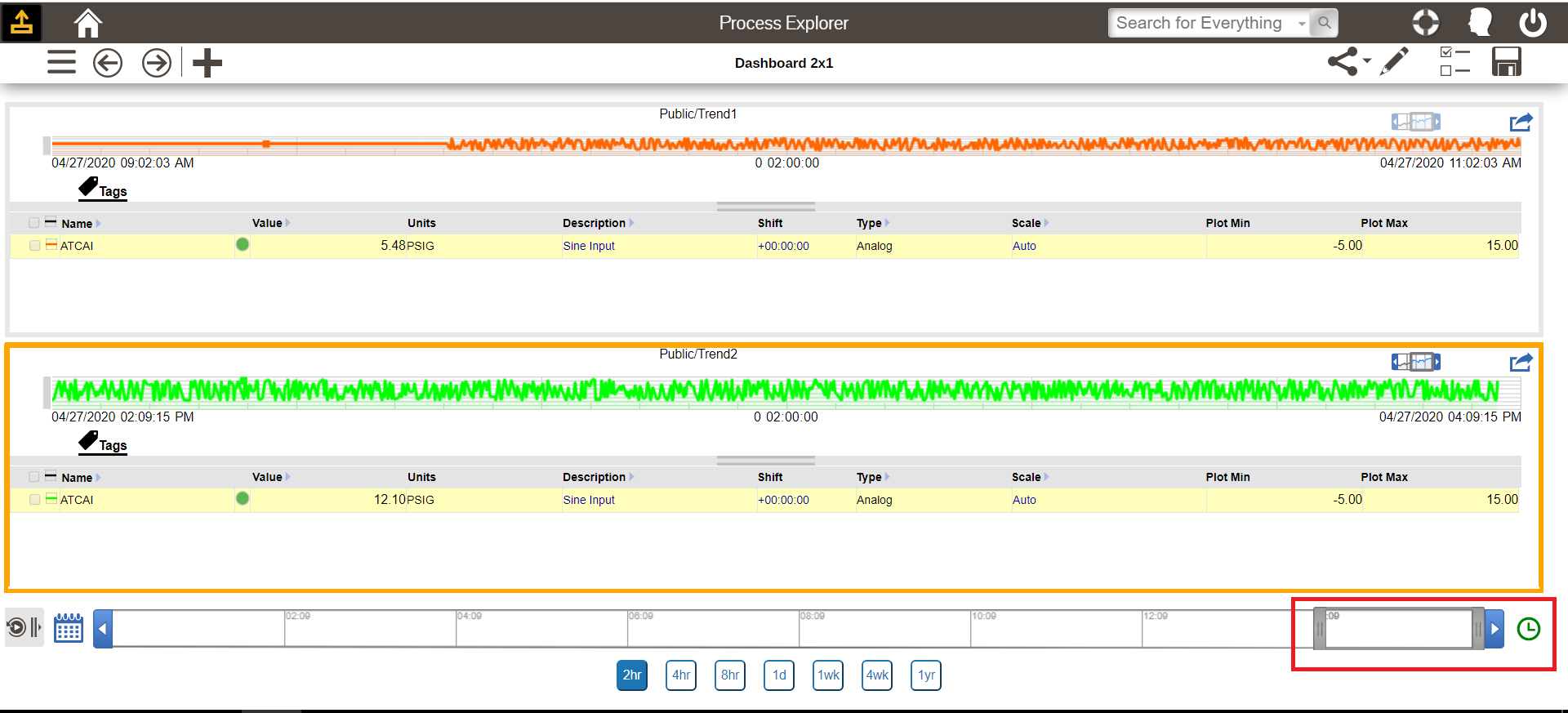Image resolution: width=1568 pixels, height=713 pixels.
Task: Click the Home icon in header
Action: [87, 23]
